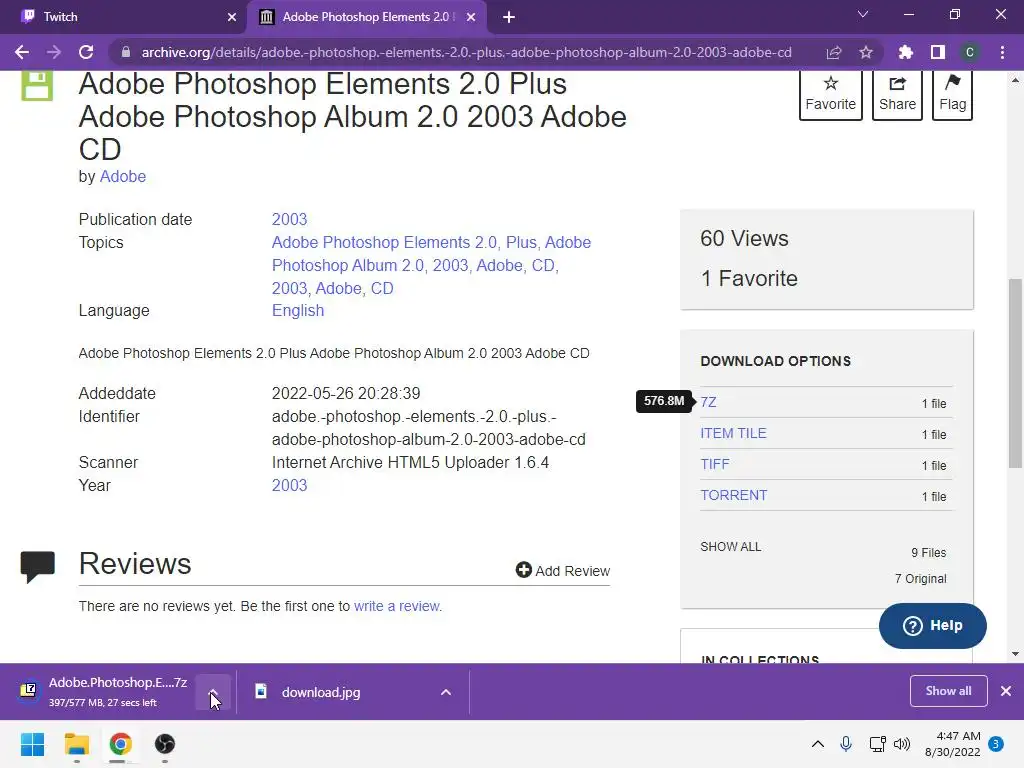Close the downloads bar
The width and height of the screenshot is (1024, 768).
1006,691
